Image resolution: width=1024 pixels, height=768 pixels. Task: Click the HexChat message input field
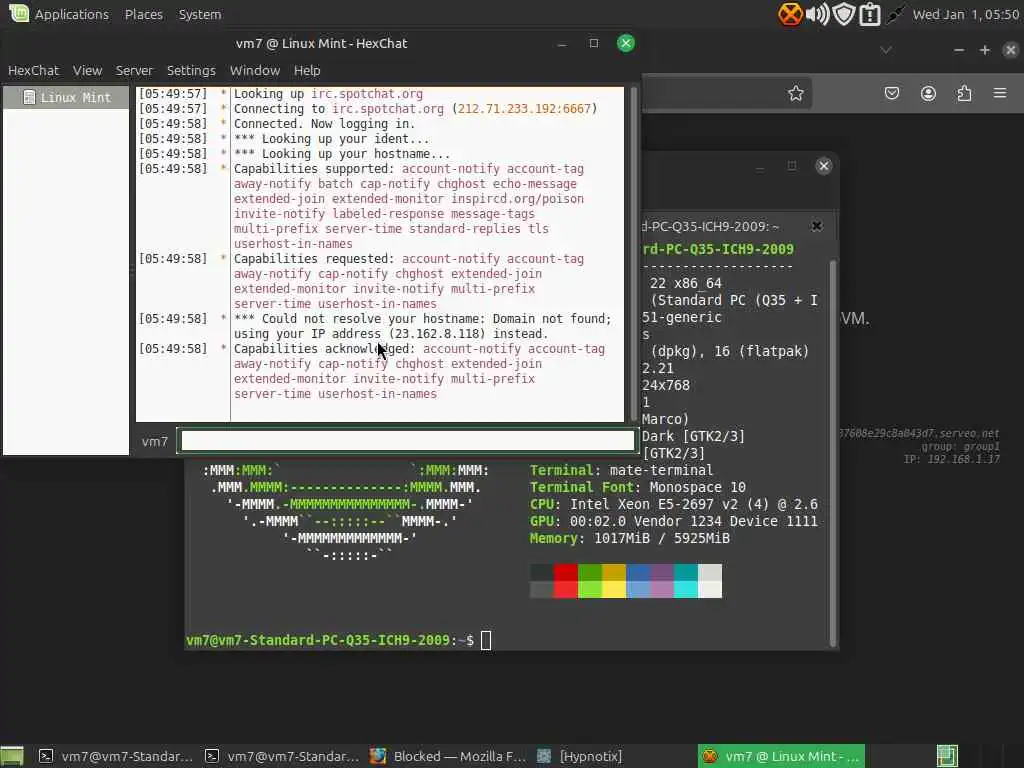408,441
